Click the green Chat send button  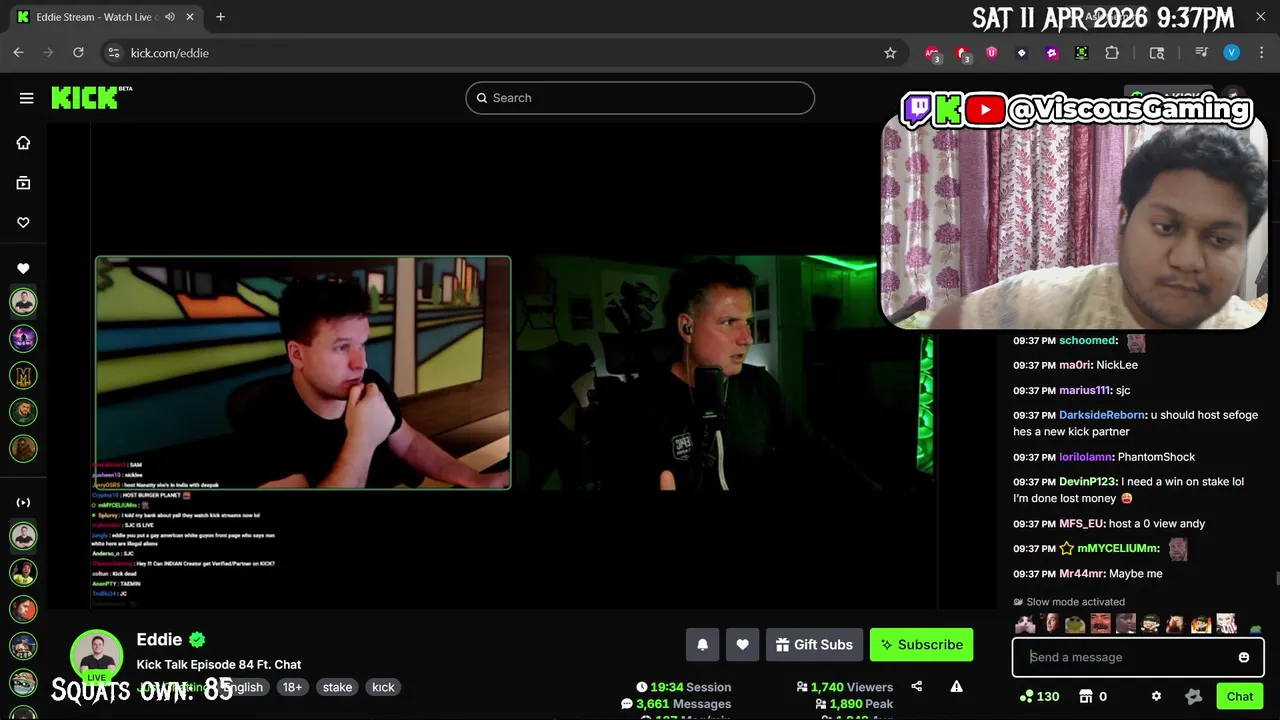click(1240, 696)
